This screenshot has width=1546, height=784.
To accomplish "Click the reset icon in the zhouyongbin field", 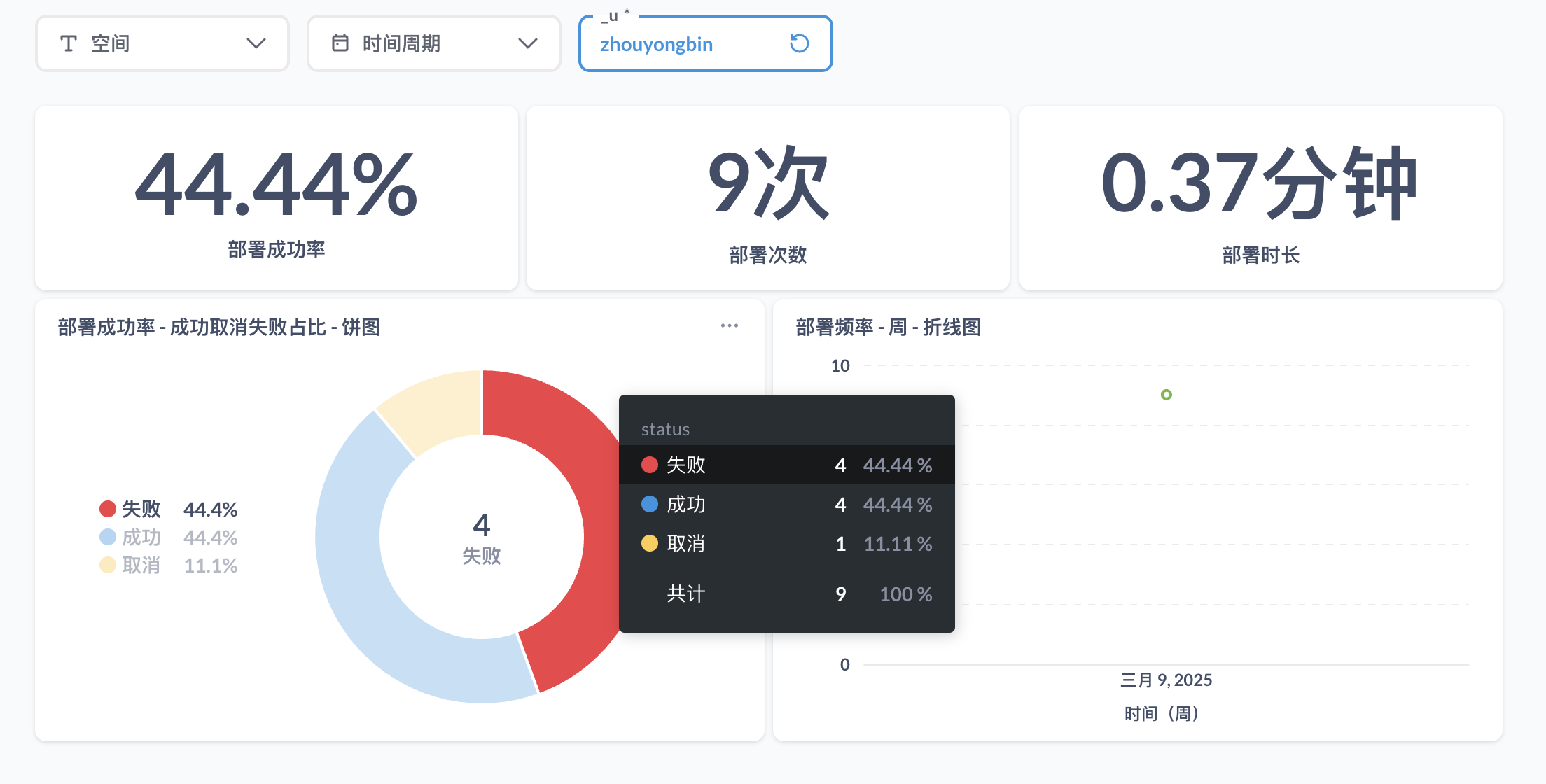I will (798, 43).
